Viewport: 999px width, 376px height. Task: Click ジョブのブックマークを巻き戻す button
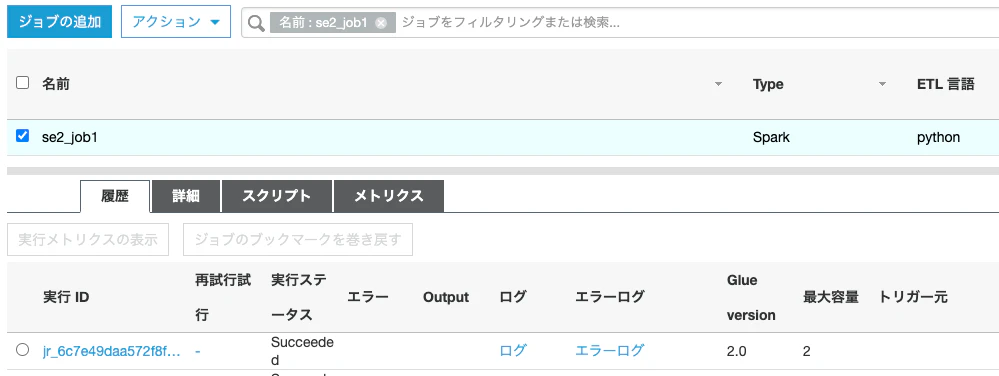[x=298, y=240]
